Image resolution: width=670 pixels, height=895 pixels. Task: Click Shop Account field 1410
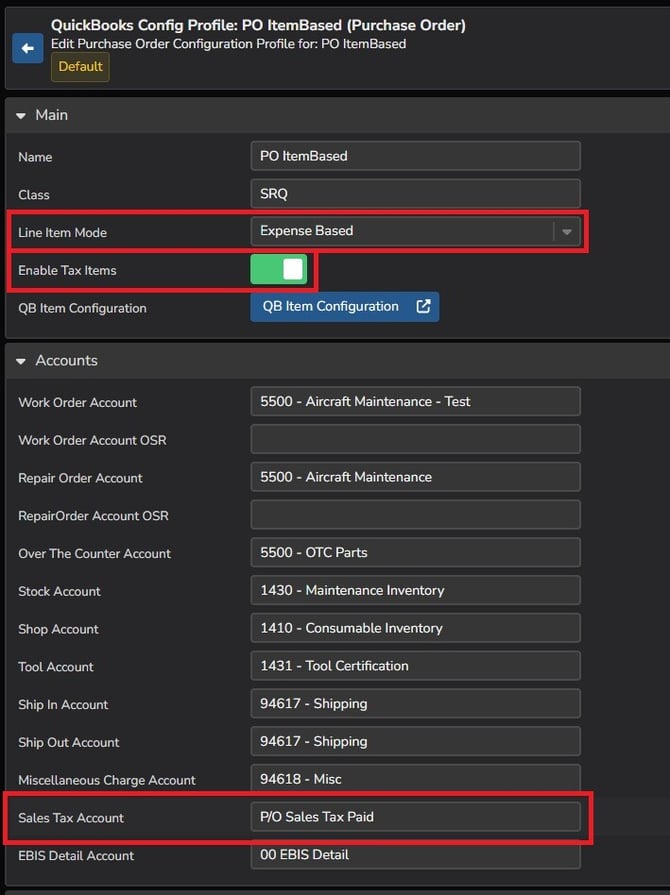point(415,628)
